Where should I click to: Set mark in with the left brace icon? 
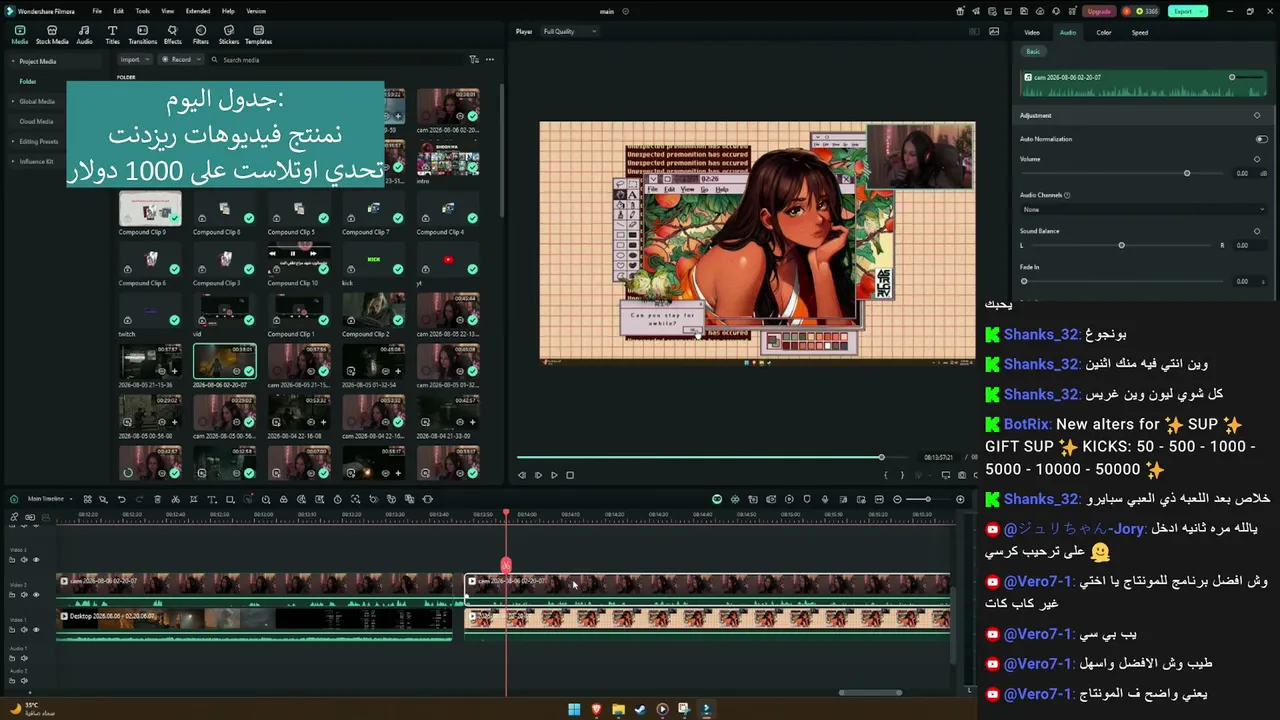[885, 475]
